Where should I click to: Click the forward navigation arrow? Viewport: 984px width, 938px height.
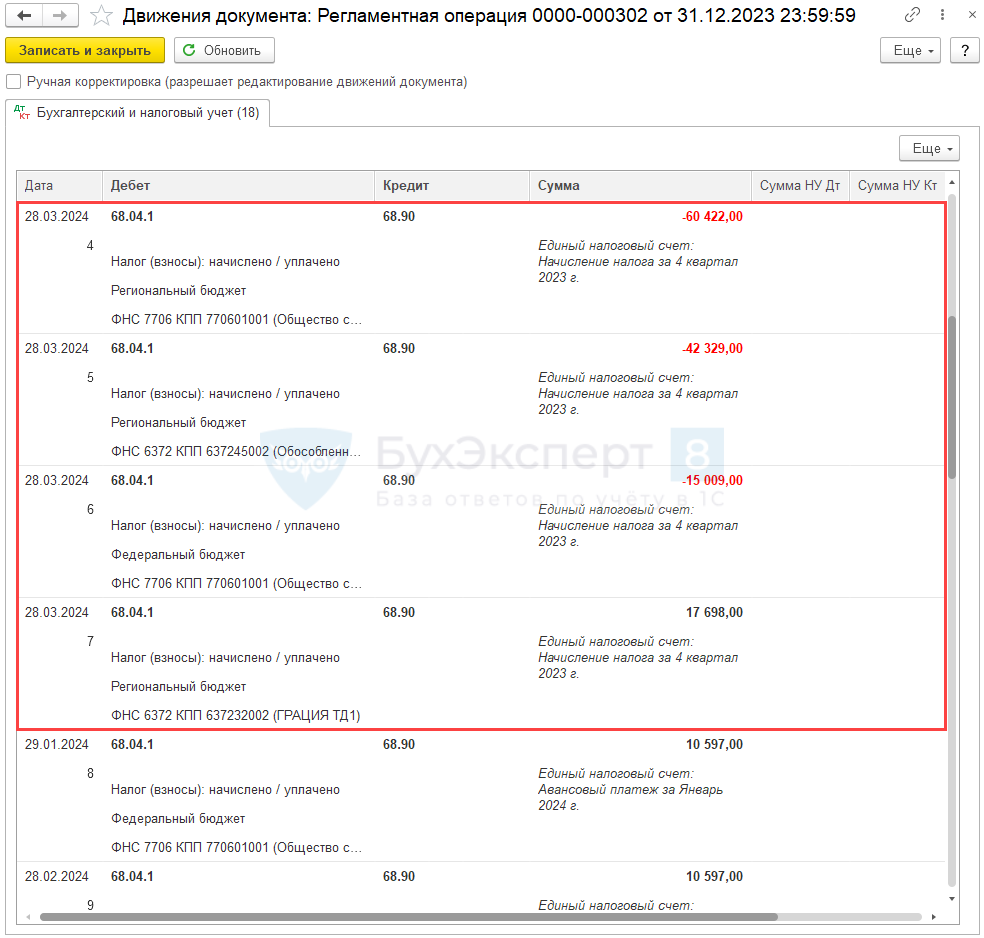(59, 16)
